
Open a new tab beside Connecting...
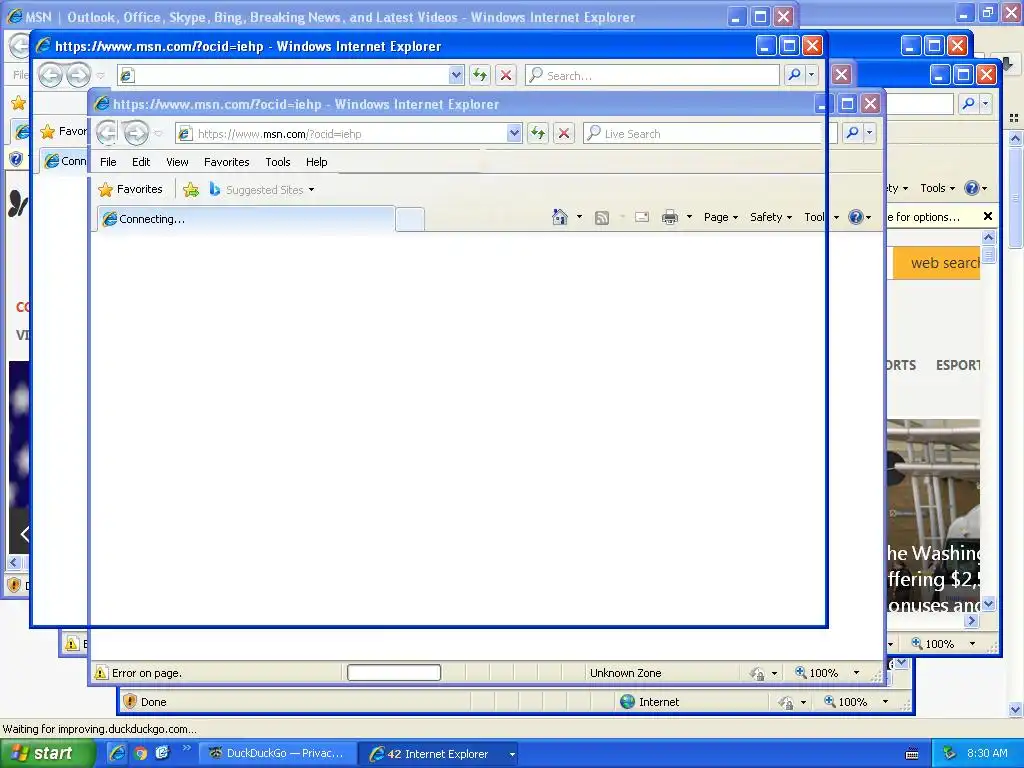coord(410,219)
